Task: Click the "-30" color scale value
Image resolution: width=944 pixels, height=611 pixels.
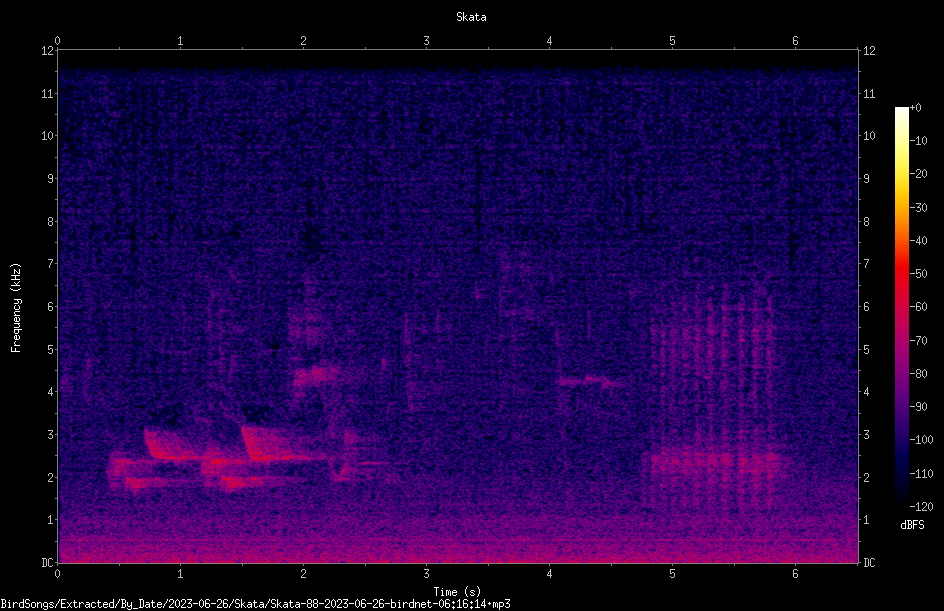Action: (918, 208)
